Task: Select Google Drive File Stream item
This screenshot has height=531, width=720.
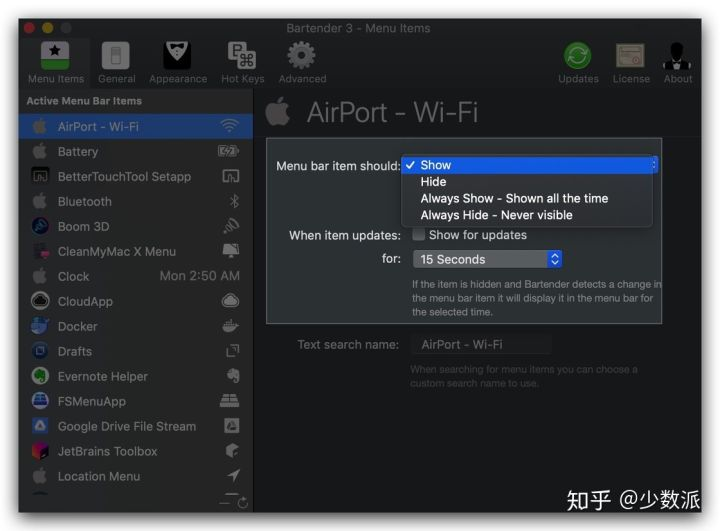Action: [136, 426]
